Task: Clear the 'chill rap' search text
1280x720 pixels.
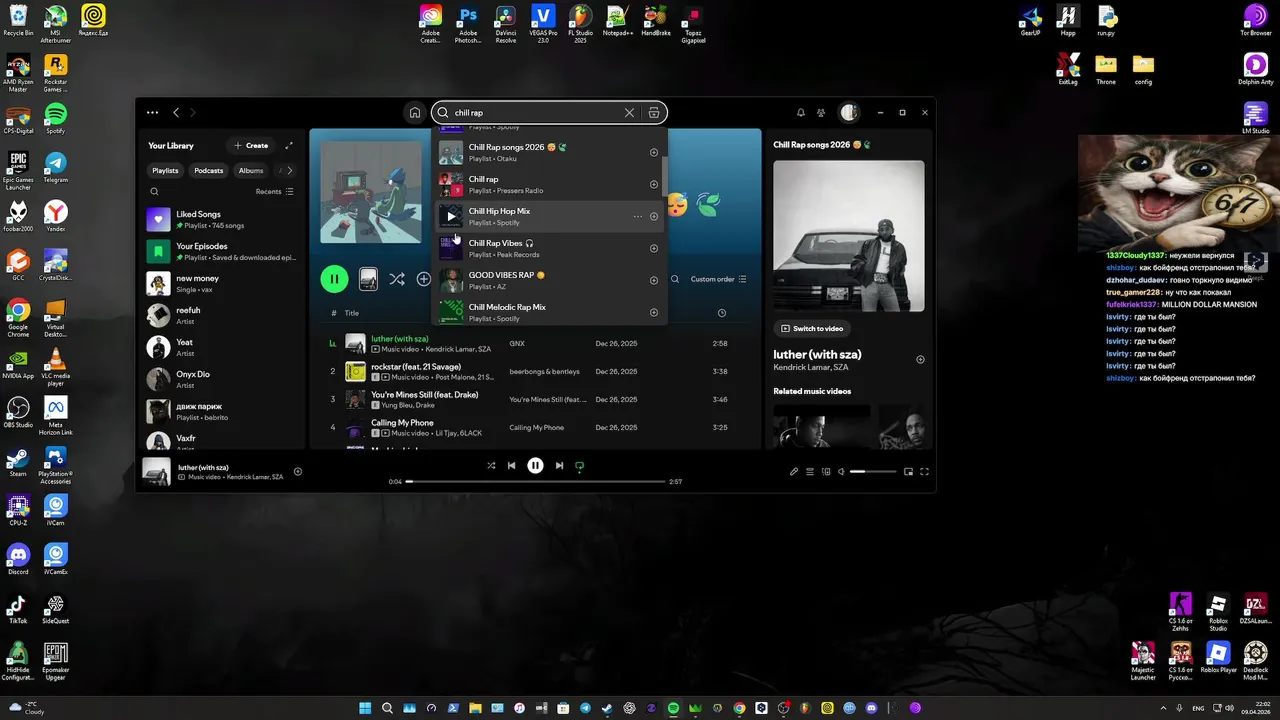Action: pyautogui.click(x=629, y=113)
